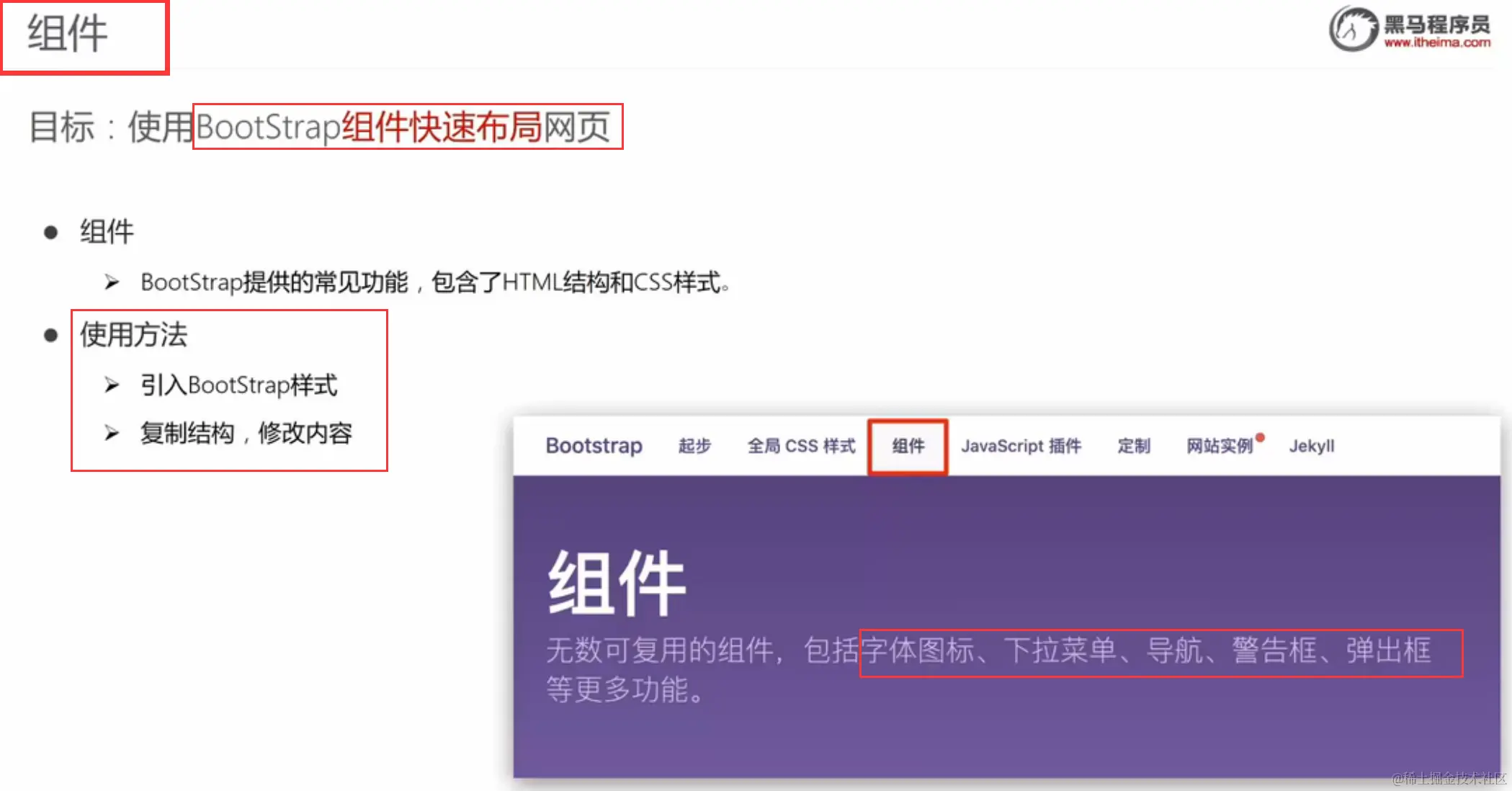Open the Bootstrap brand link in navbar
Screen dimensions: 1512x791
tap(594, 446)
